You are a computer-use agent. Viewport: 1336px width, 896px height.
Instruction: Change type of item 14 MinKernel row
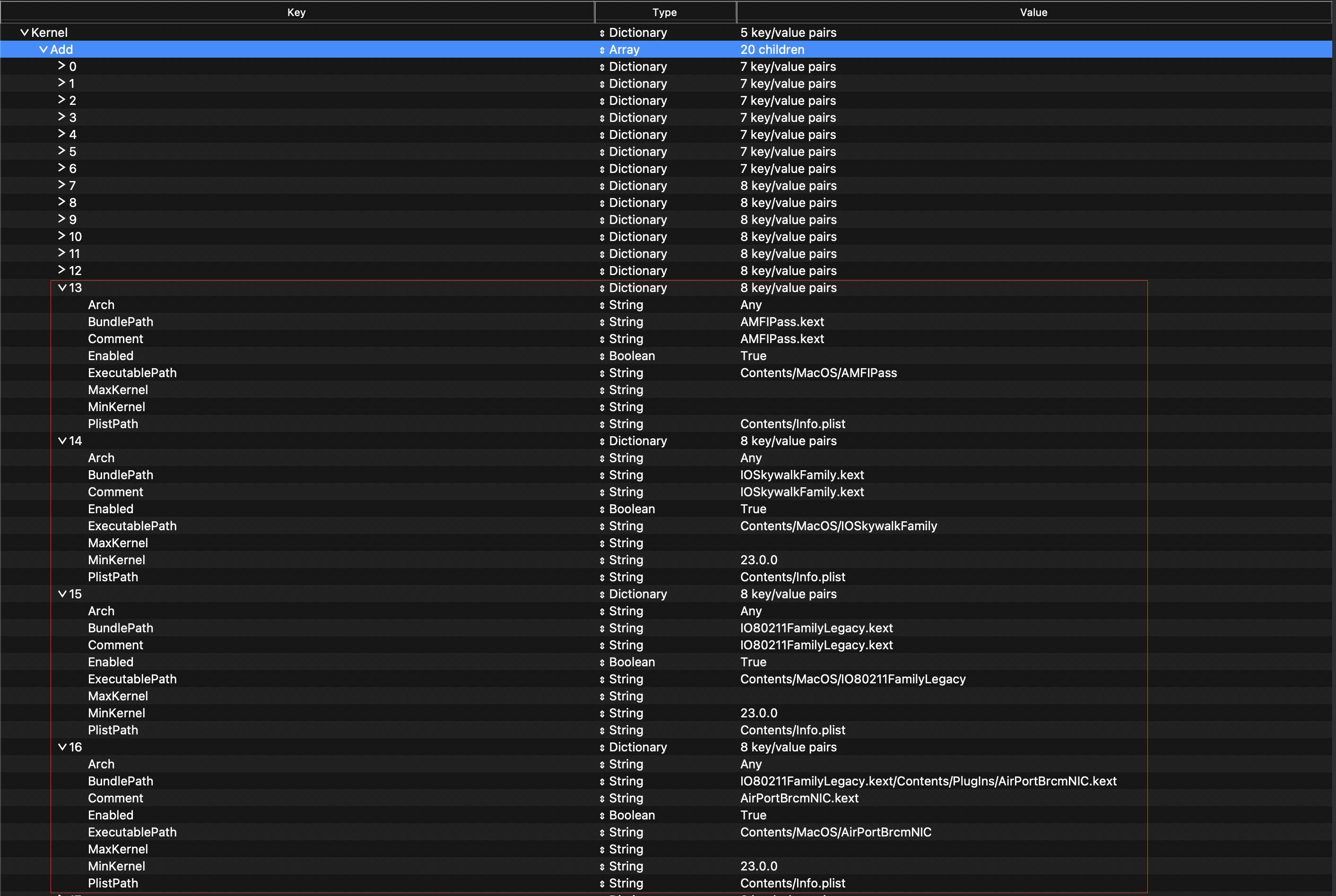click(602, 560)
